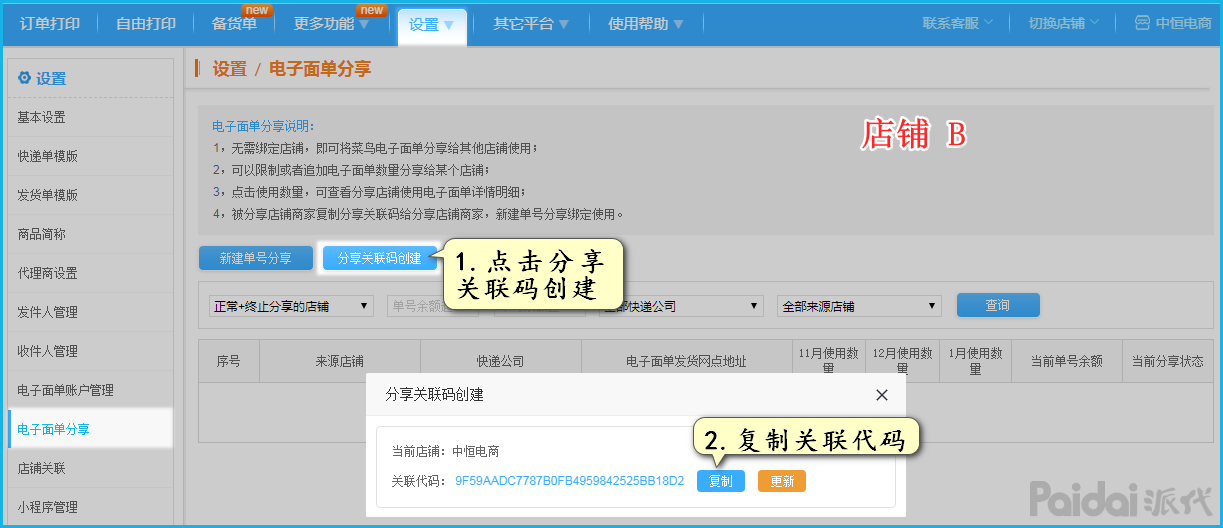Click the 电子面单发货网点地址 column header

(686, 361)
